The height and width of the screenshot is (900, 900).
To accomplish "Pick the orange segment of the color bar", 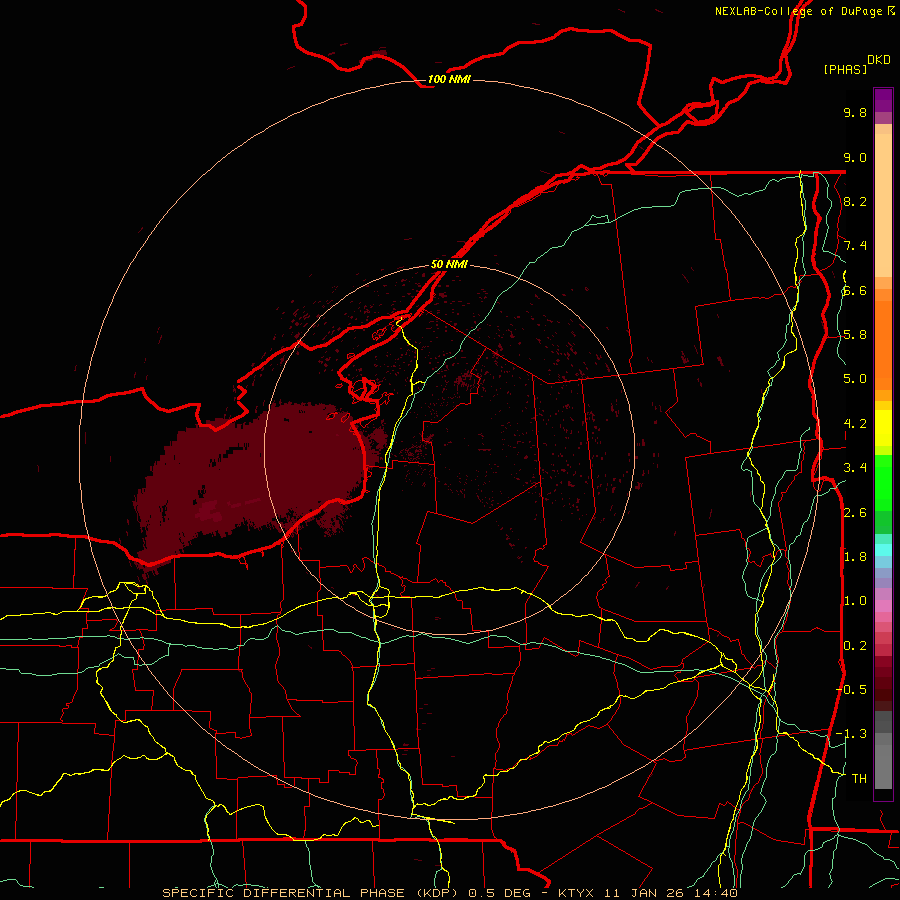I will pyautogui.click(x=883, y=346).
